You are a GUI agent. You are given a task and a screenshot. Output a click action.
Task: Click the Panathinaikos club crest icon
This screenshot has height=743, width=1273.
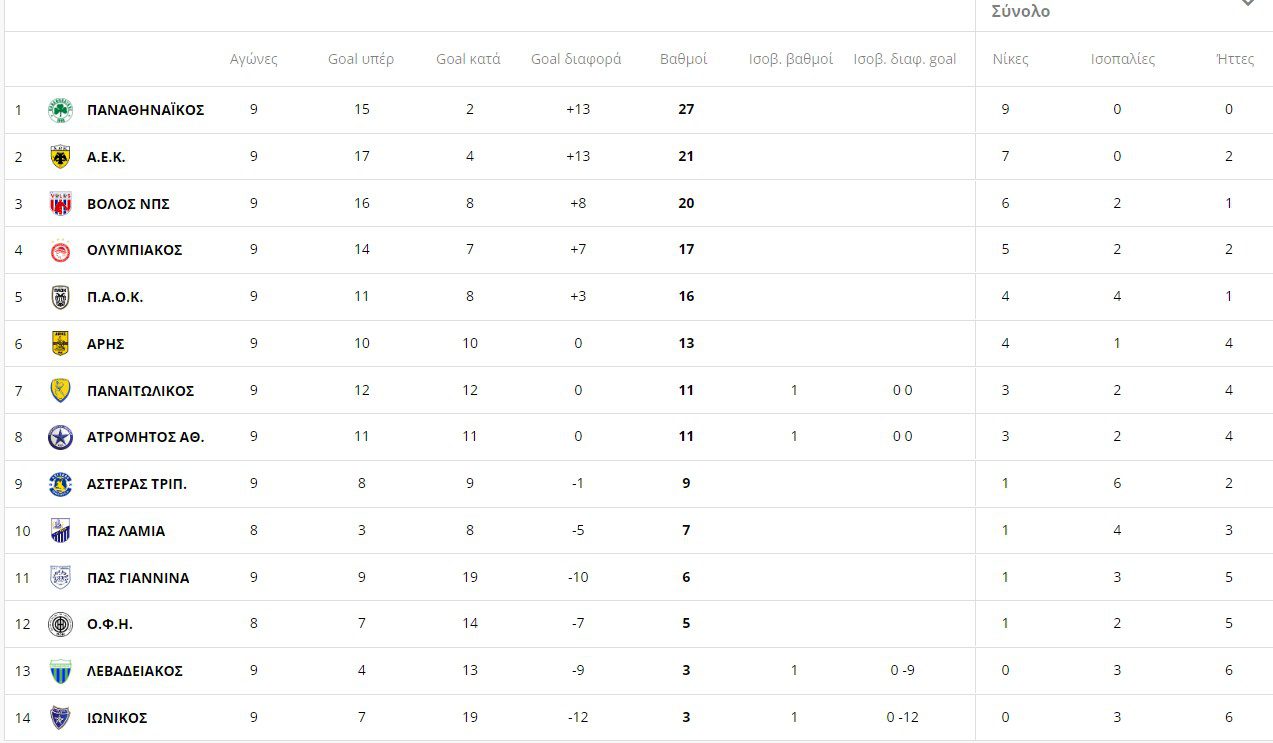[x=61, y=110]
